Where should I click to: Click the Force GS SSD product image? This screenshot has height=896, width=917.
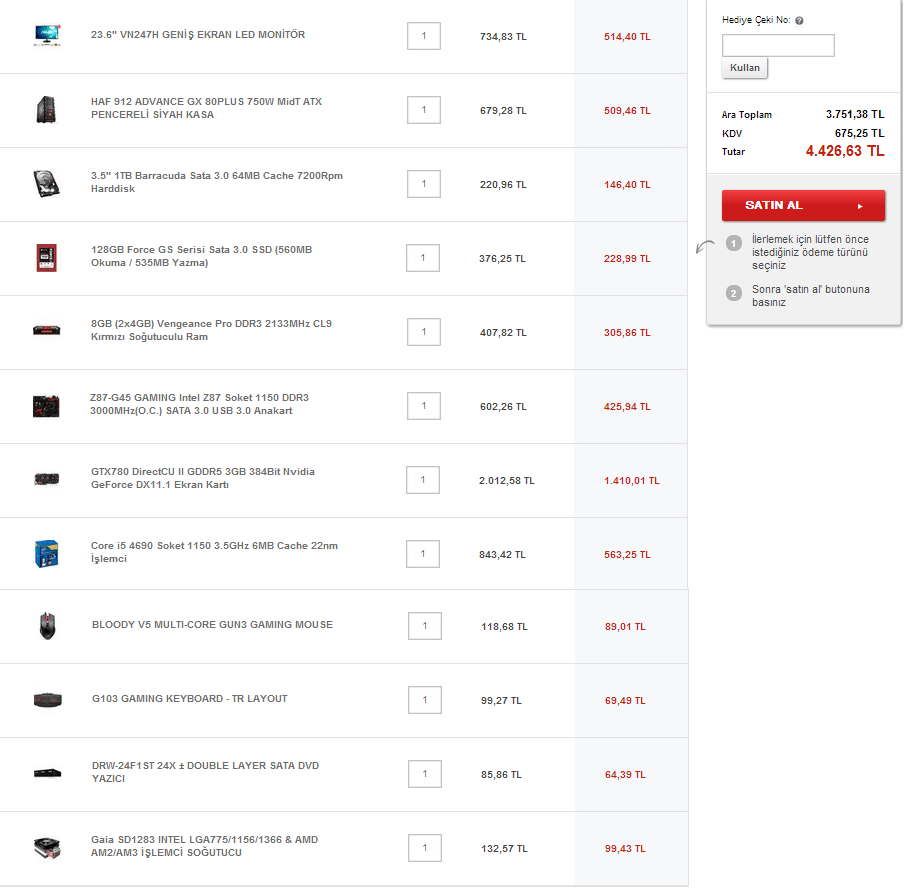(x=47, y=258)
